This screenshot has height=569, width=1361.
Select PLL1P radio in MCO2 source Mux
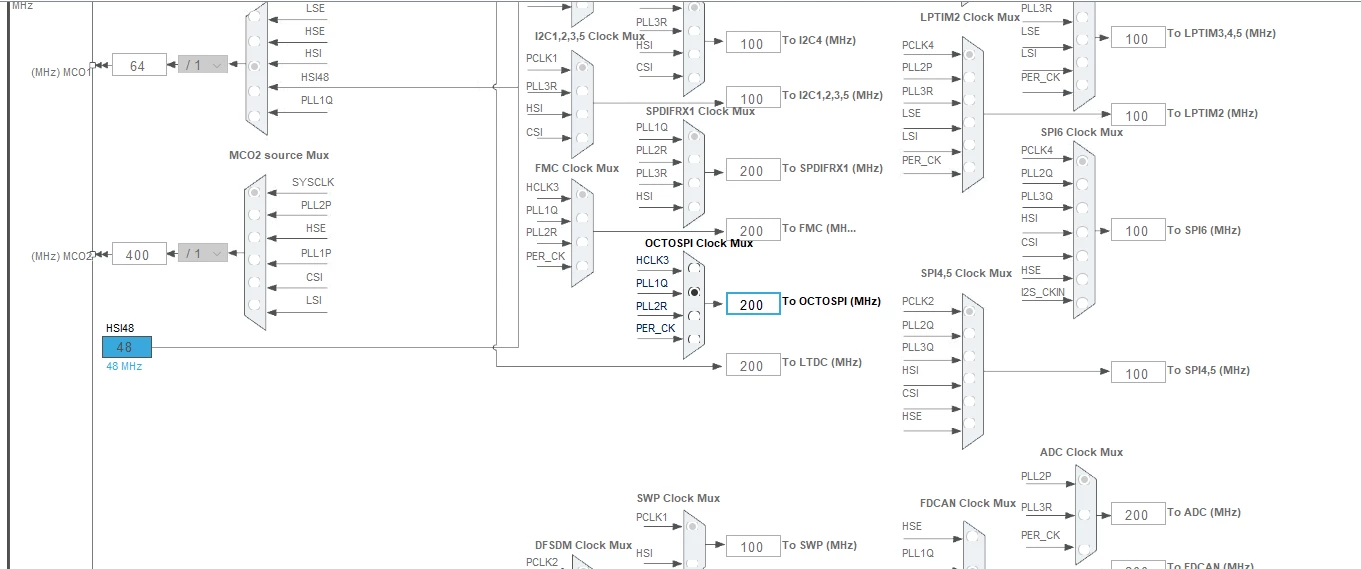[255, 261]
